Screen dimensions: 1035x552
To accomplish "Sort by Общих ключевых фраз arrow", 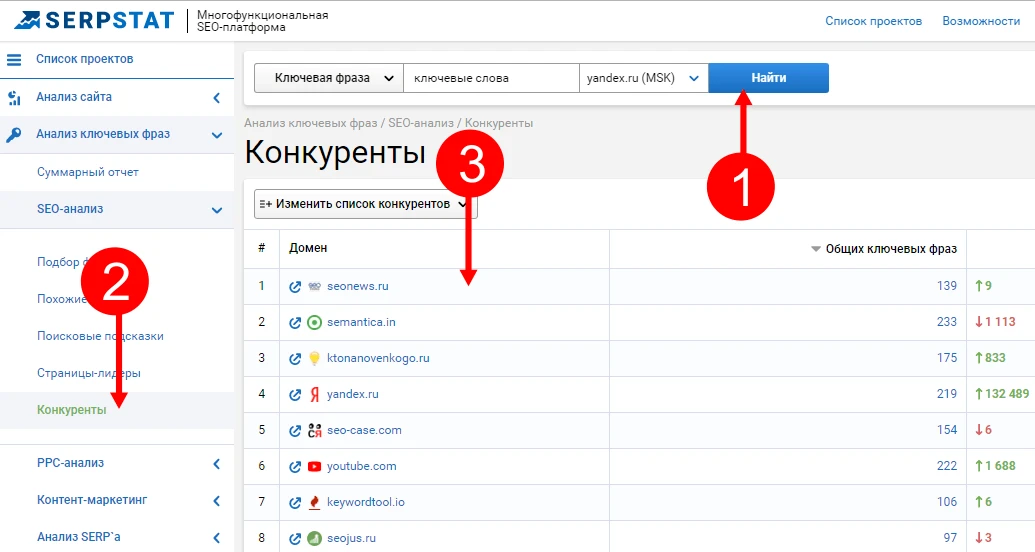I will (816, 249).
